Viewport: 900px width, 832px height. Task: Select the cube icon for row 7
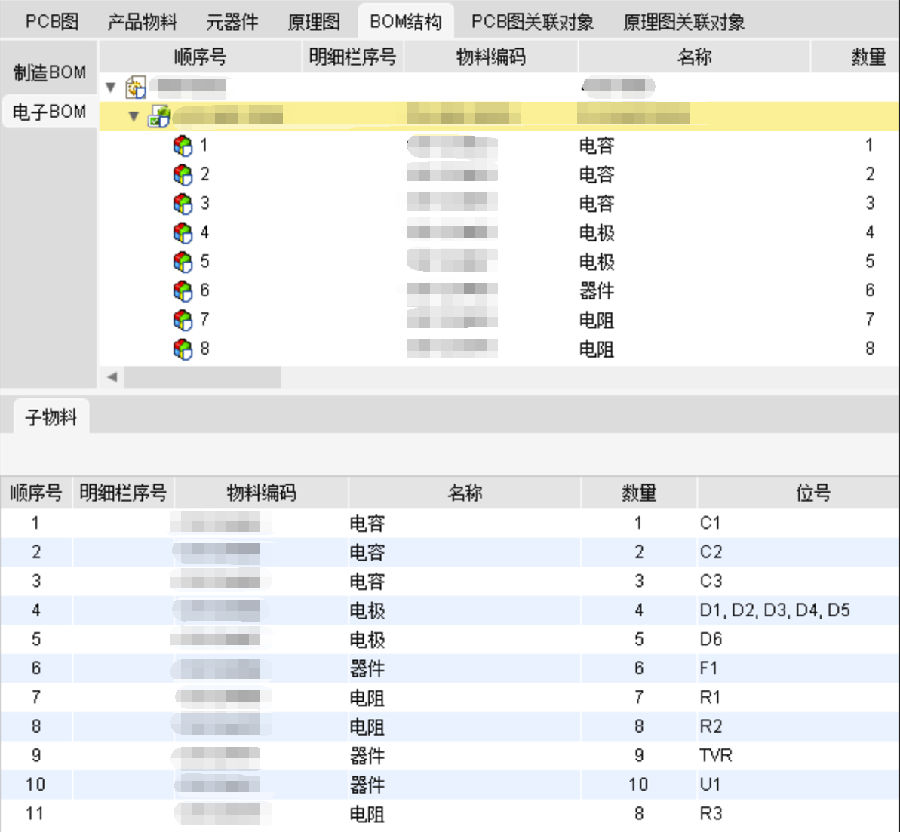click(183, 320)
